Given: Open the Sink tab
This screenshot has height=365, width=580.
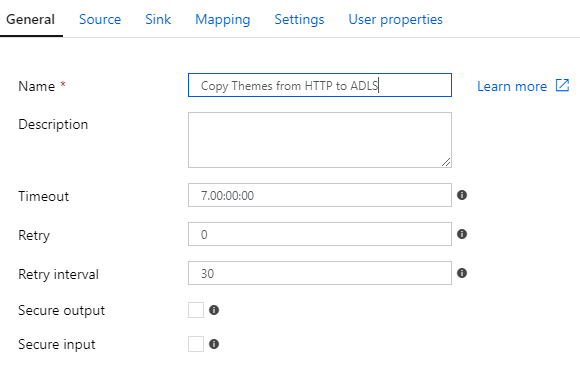Looking at the screenshot, I should [x=158, y=19].
